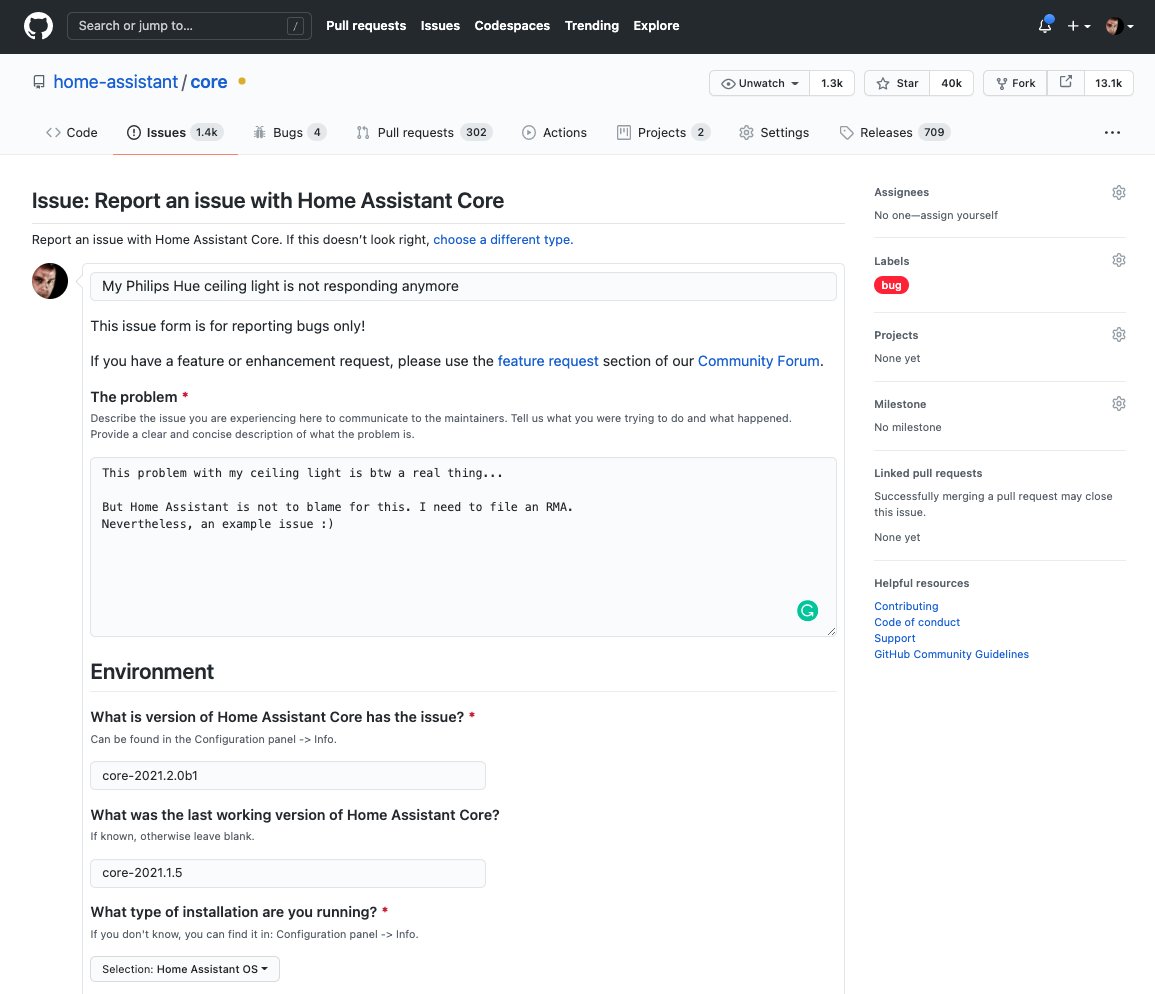Click the yellow status dot next to core

(x=242, y=81)
